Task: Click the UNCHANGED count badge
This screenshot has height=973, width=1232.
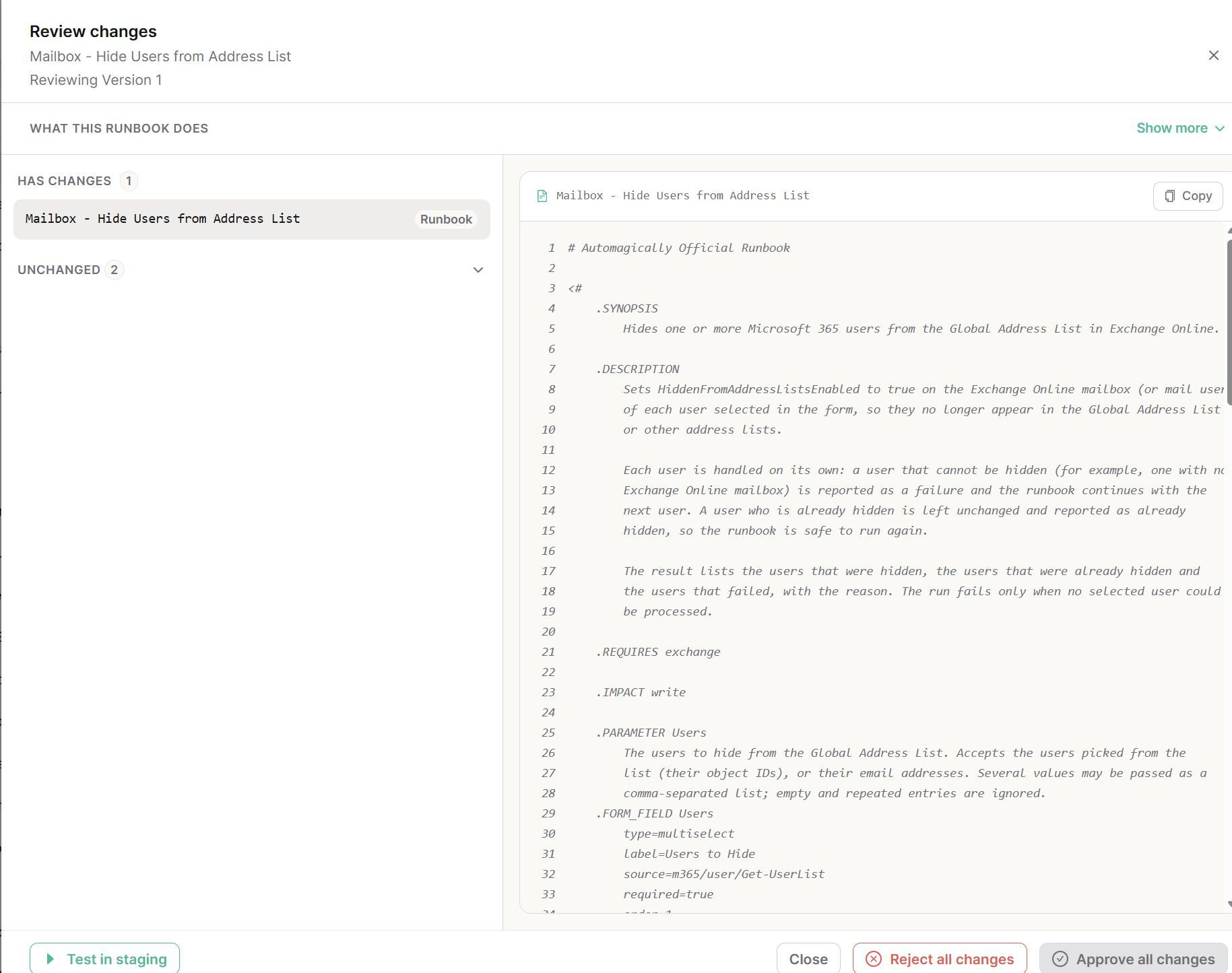Action: click(115, 270)
